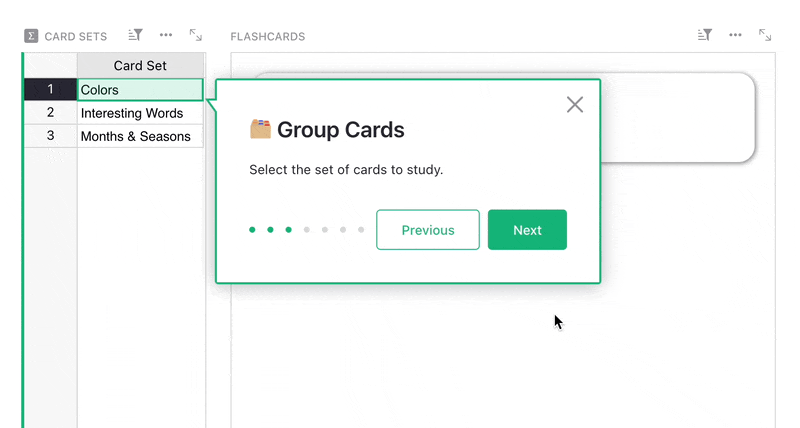Select row number 2 header
This screenshot has height=428, width=800.
[x=50, y=113]
